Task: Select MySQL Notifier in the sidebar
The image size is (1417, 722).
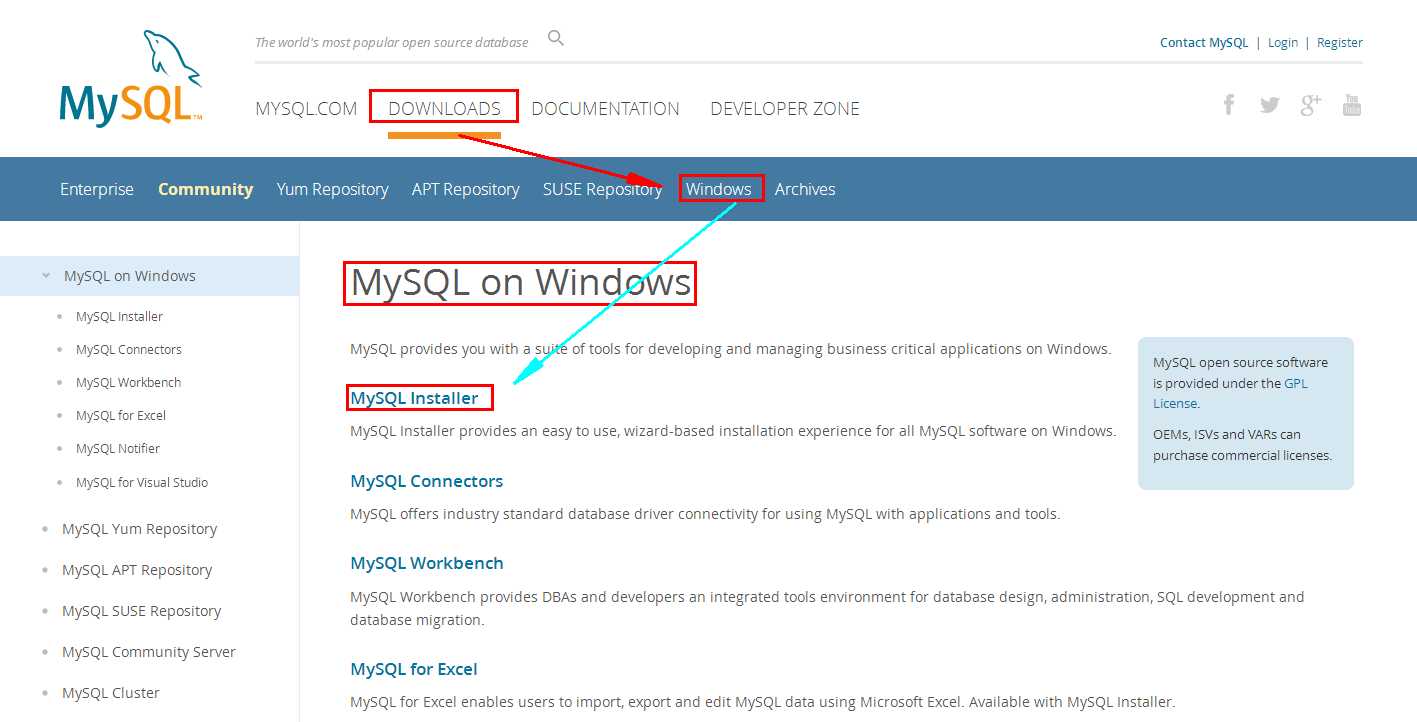Action: (x=118, y=449)
